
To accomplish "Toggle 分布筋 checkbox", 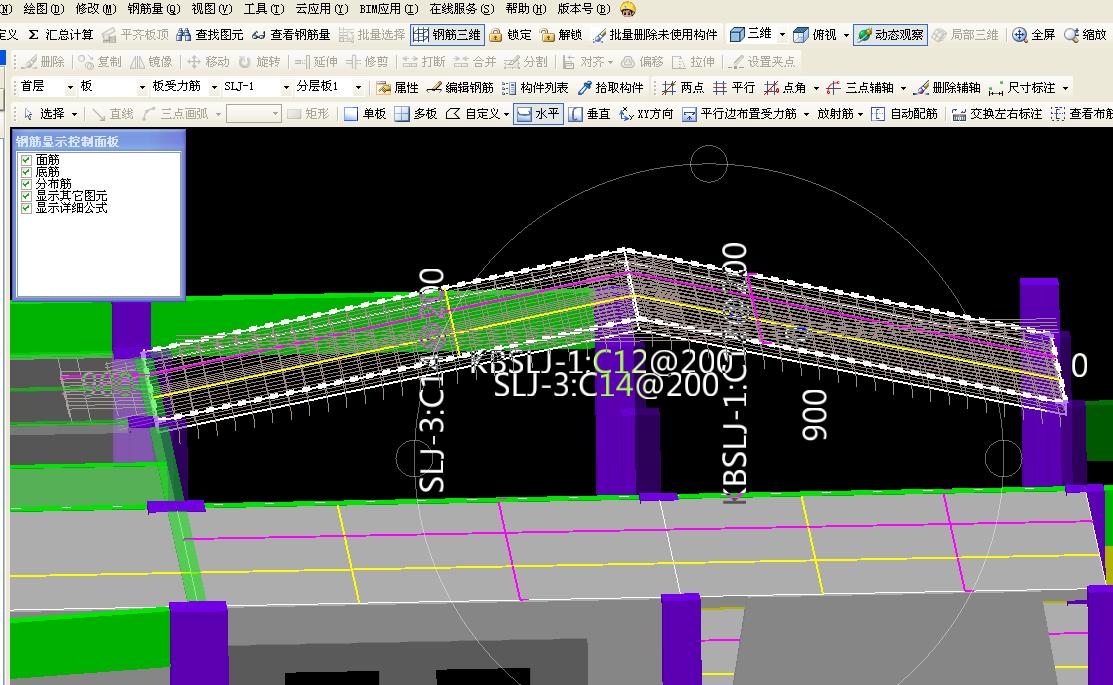I will (26, 184).
